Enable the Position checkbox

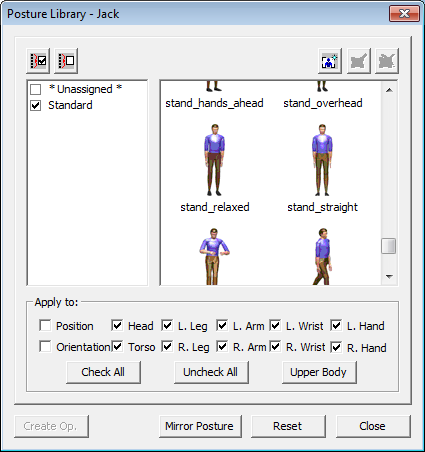45,325
